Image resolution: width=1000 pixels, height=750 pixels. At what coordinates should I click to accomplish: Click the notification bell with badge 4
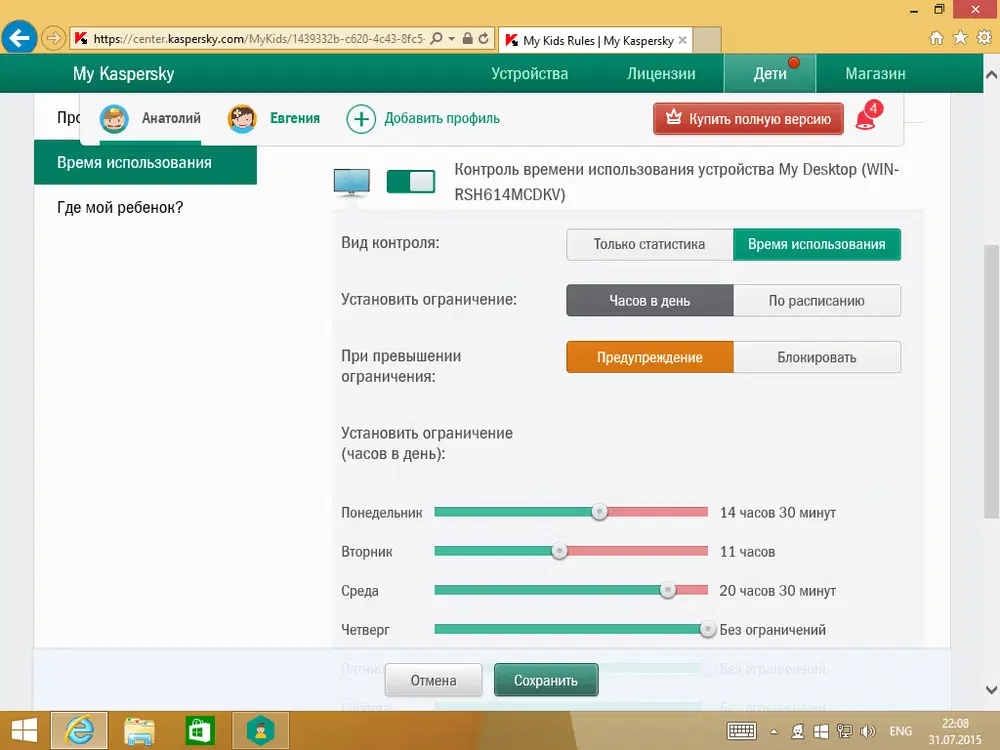coord(868,116)
